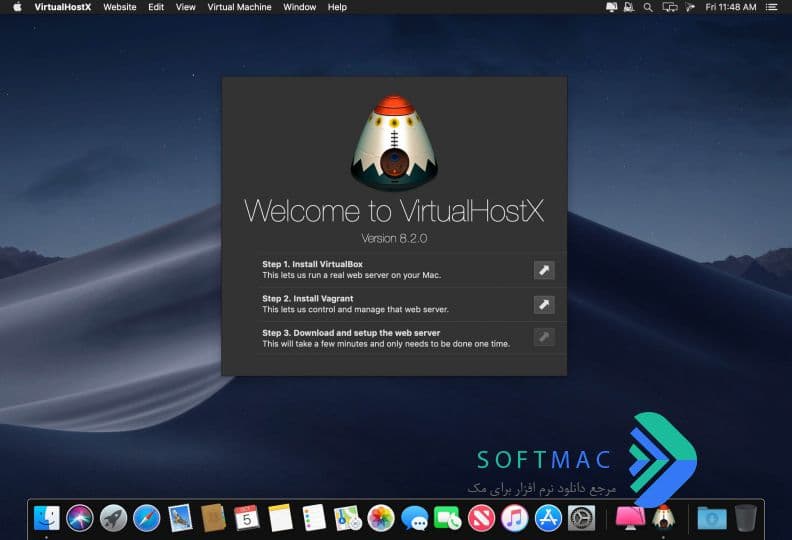Click the arrow button for Download and setup web server
Image resolution: width=792 pixels, height=540 pixels.
pos(544,337)
